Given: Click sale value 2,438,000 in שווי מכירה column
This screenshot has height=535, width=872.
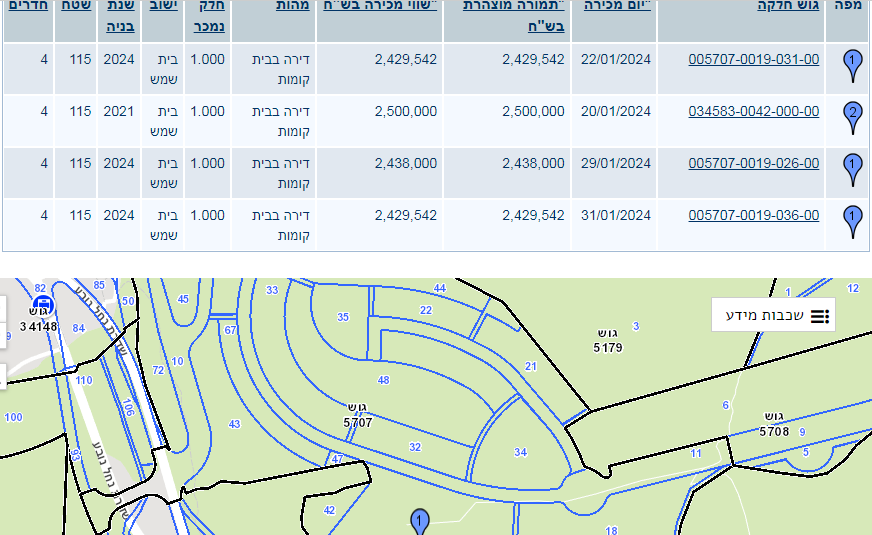Looking at the screenshot, I should pos(406,163).
